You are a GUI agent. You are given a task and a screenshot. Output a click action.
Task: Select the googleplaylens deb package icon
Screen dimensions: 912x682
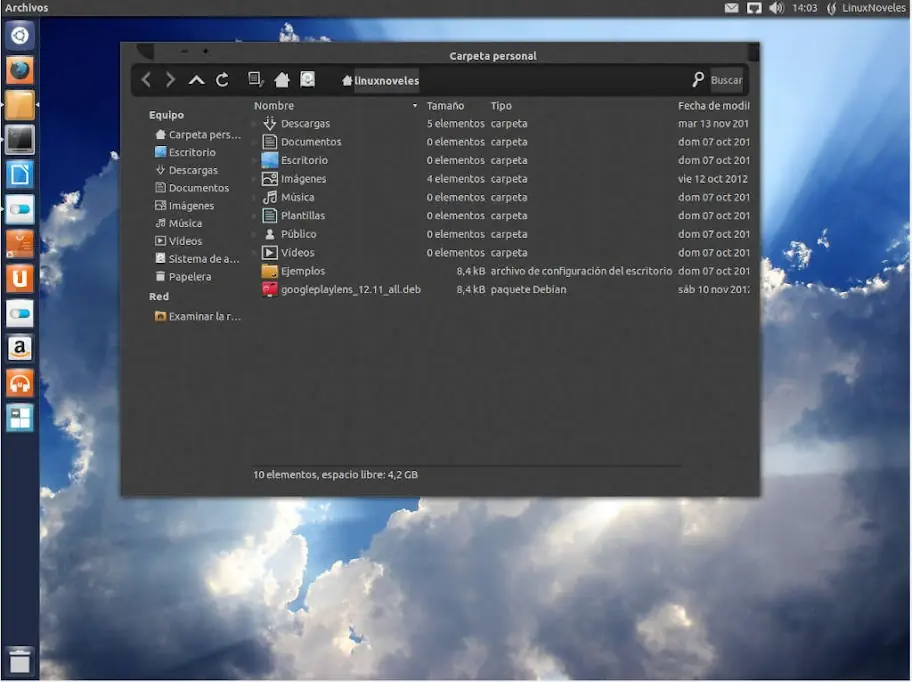tap(269, 290)
